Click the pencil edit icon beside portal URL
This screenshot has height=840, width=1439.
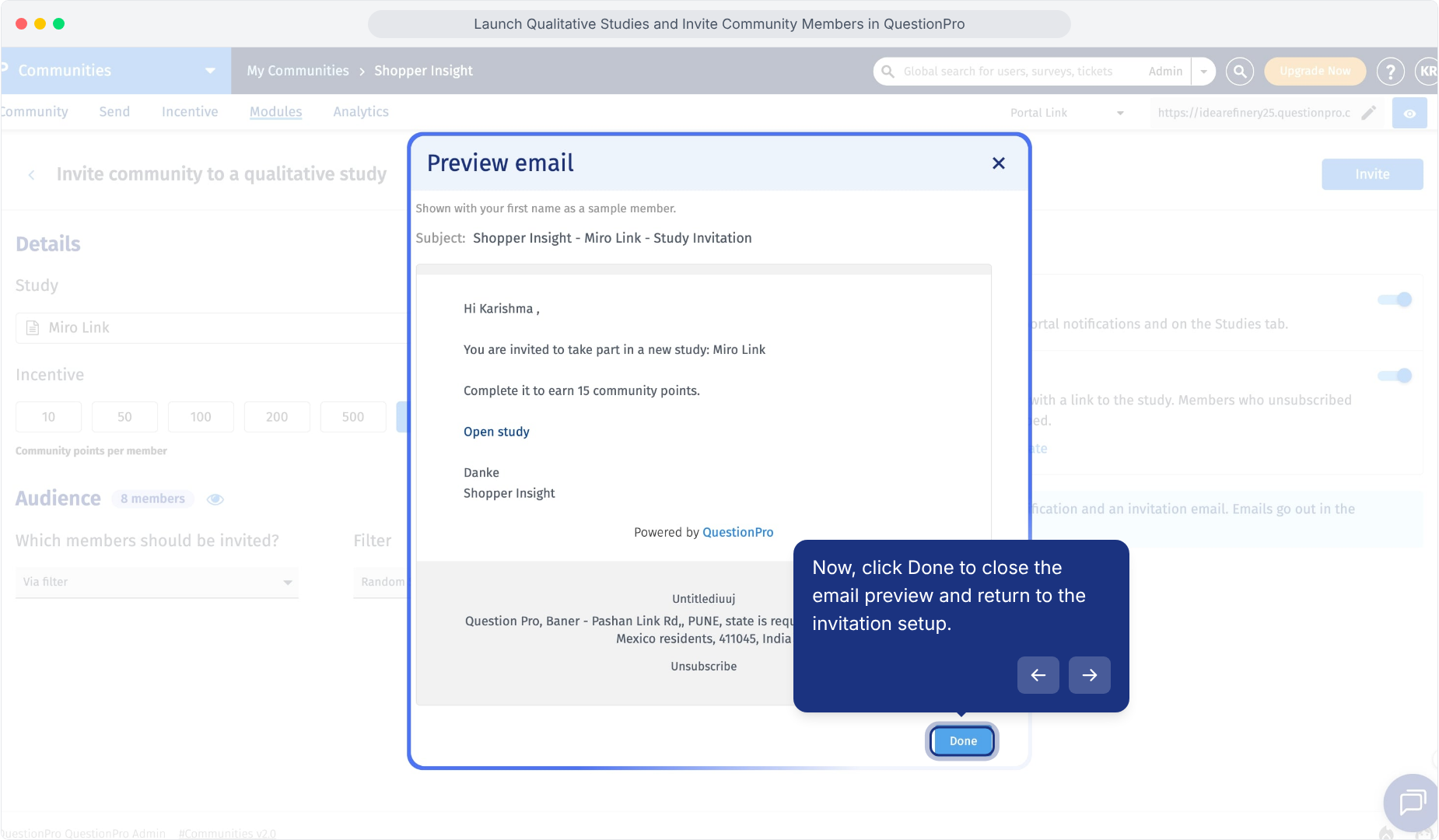pos(1369,113)
